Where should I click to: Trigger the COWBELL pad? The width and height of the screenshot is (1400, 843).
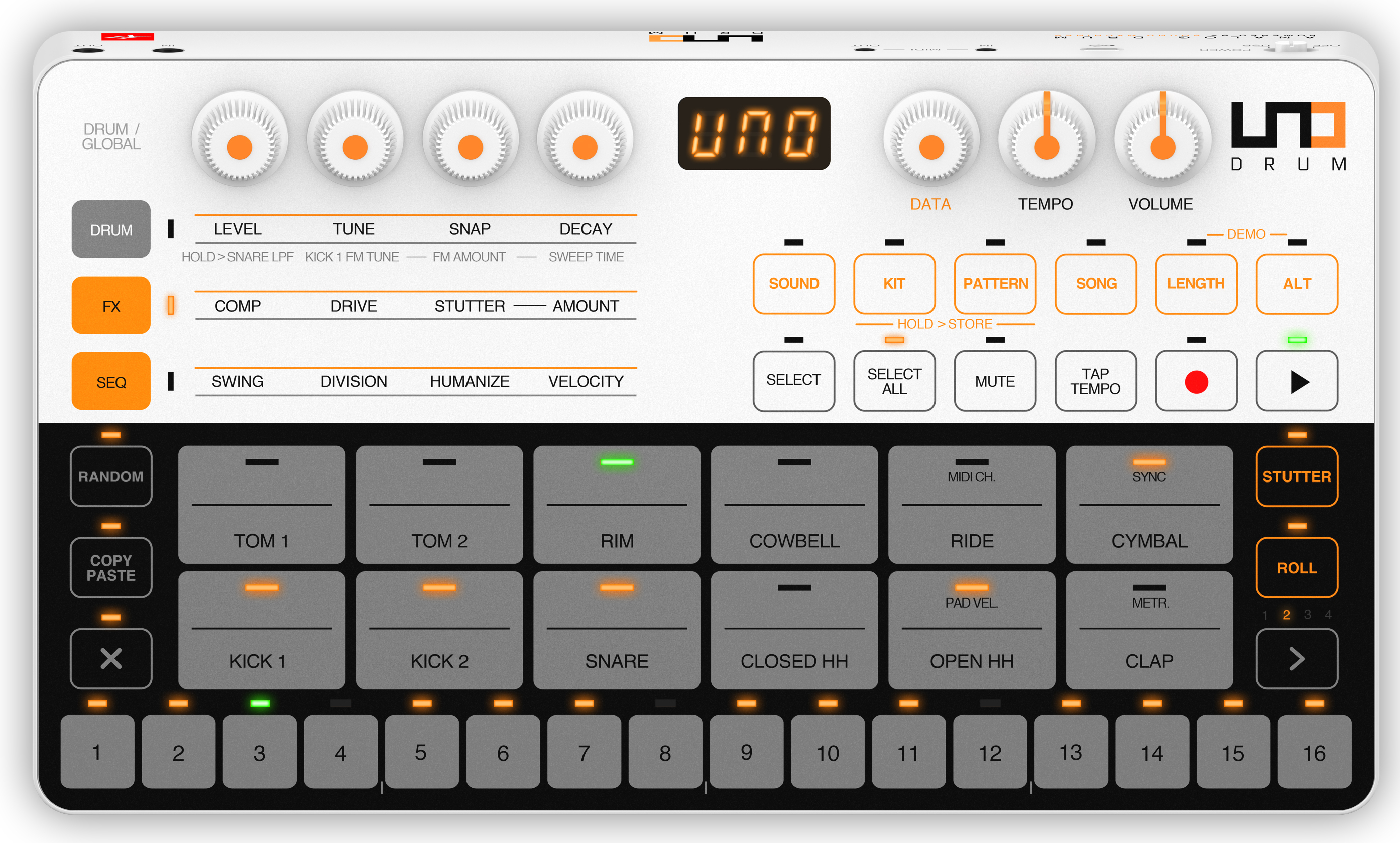pyautogui.click(x=793, y=506)
